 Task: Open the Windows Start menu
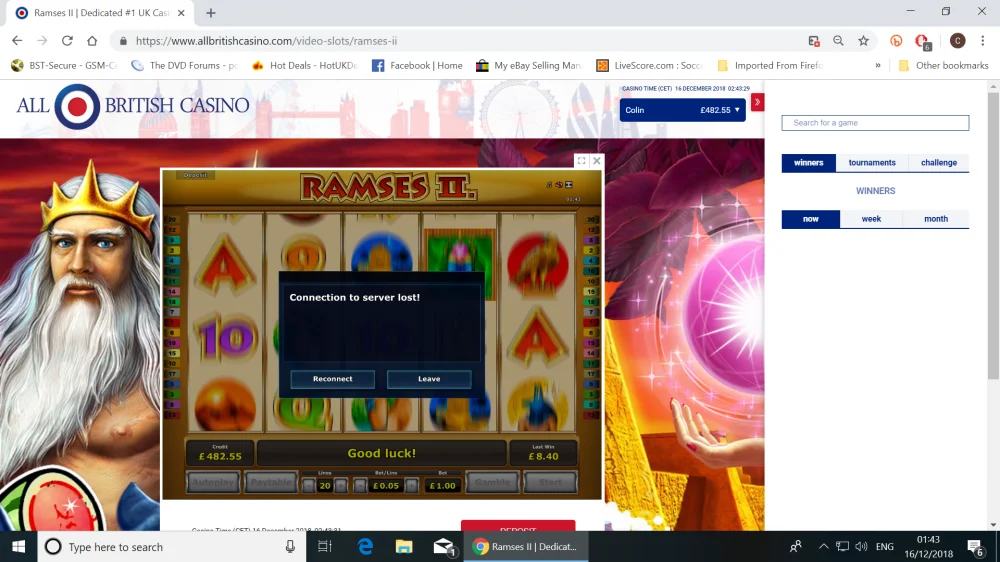[x=18, y=547]
